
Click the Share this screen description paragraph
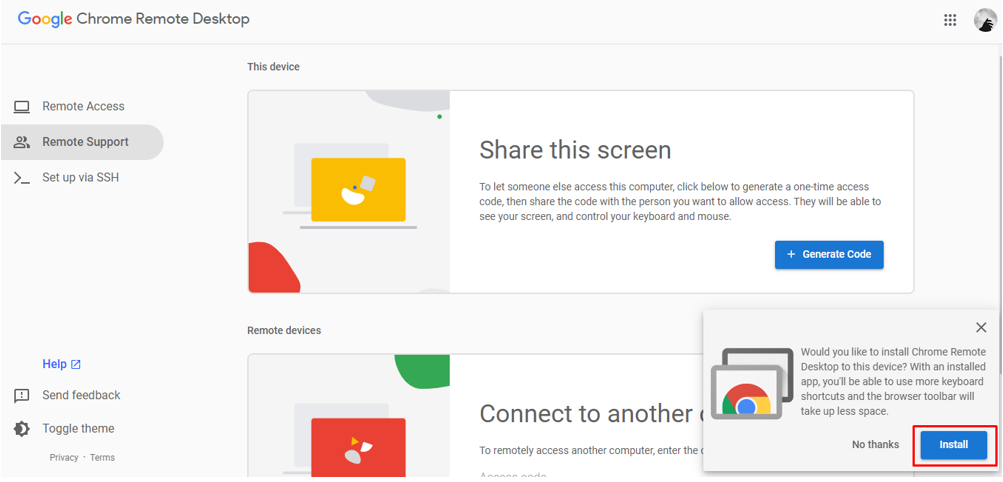[680, 201]
